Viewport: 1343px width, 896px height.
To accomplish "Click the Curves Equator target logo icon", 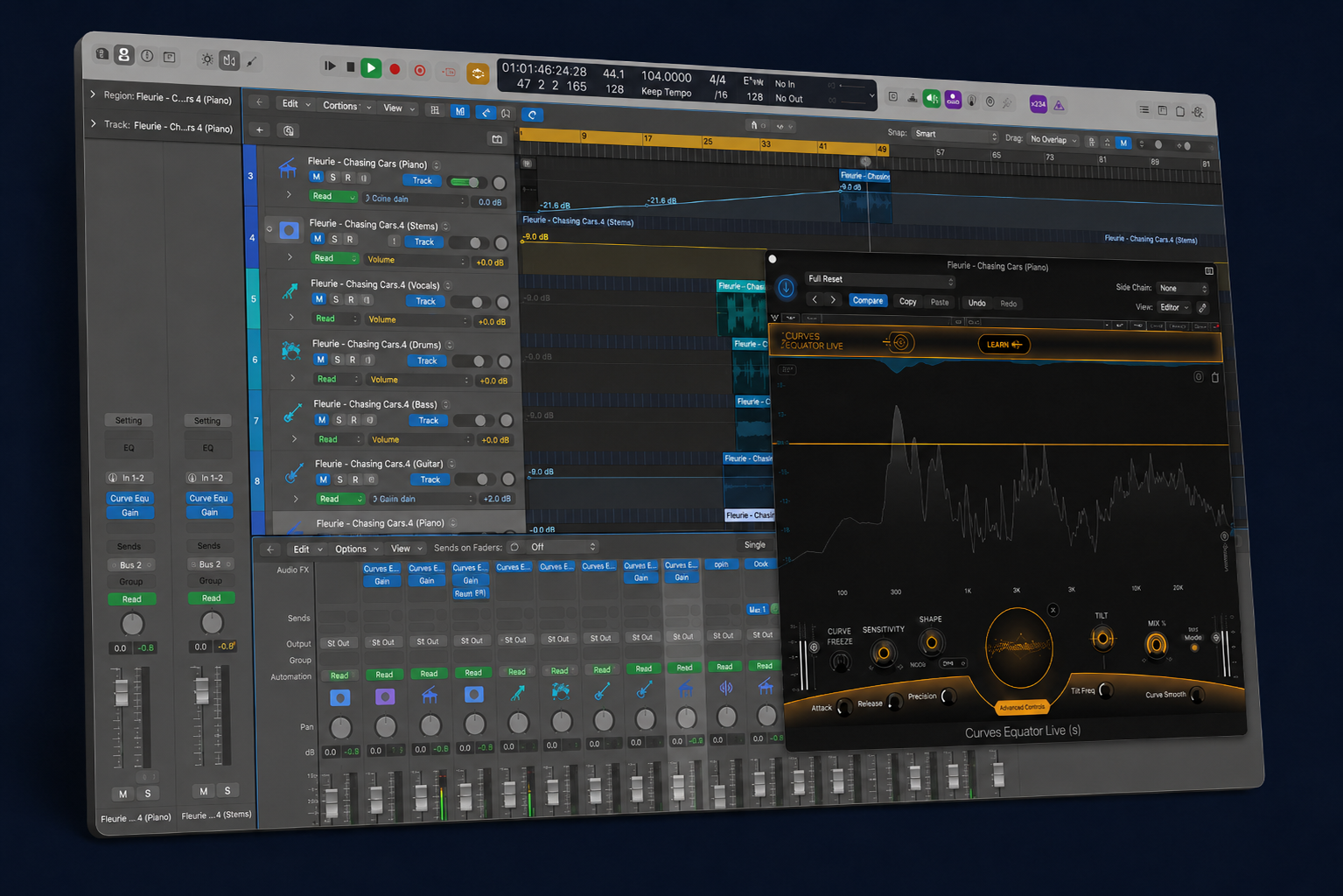I will click(899, 342).
